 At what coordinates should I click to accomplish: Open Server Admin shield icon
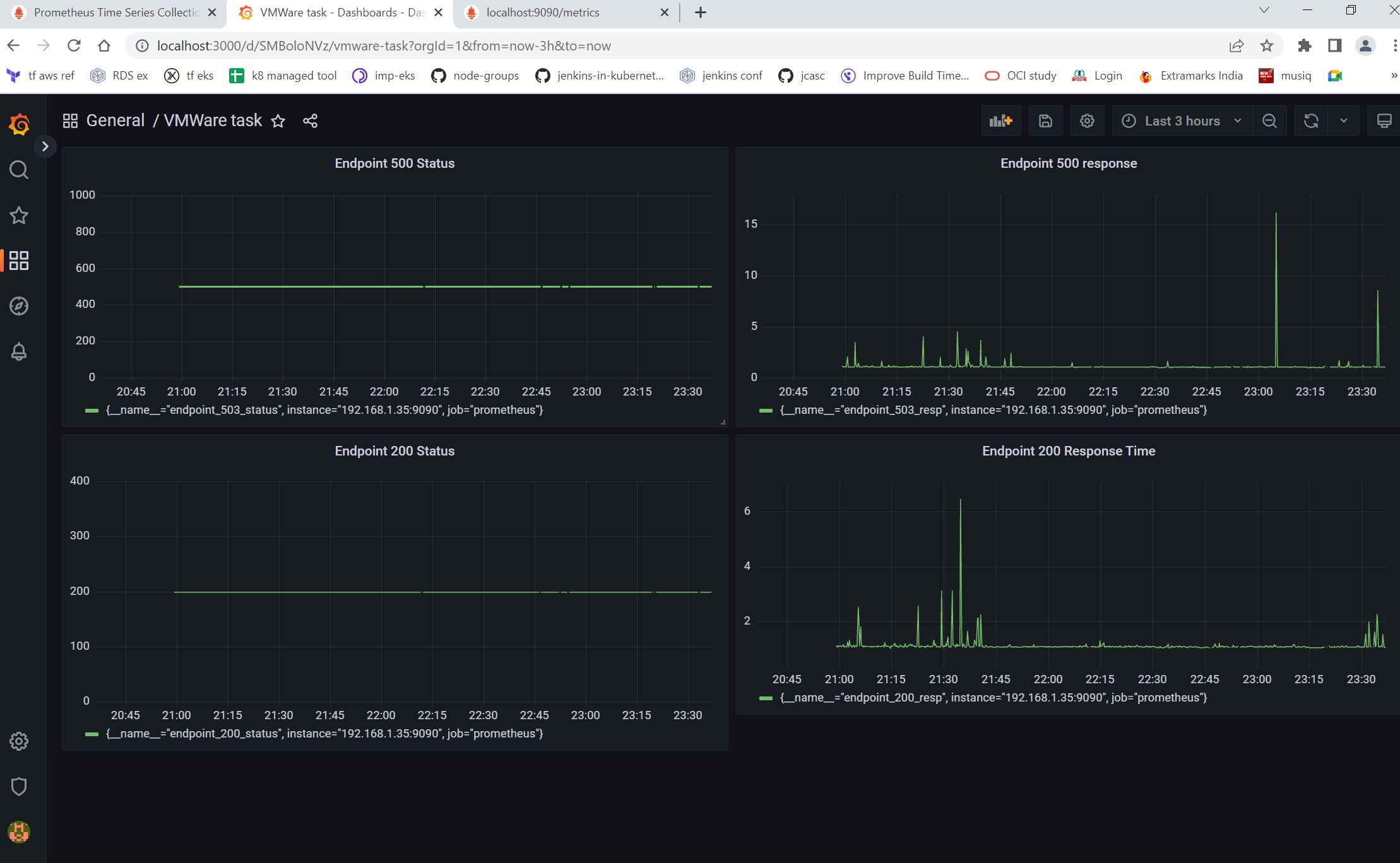tap(19, 787)
